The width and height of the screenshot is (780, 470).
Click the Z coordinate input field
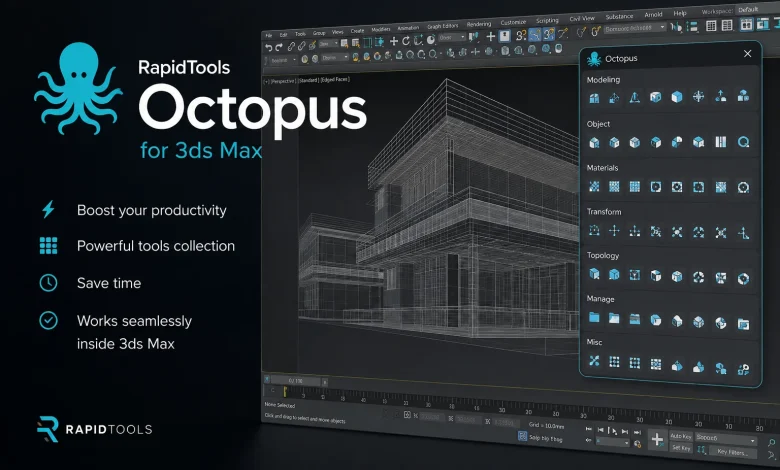point(505,423)
